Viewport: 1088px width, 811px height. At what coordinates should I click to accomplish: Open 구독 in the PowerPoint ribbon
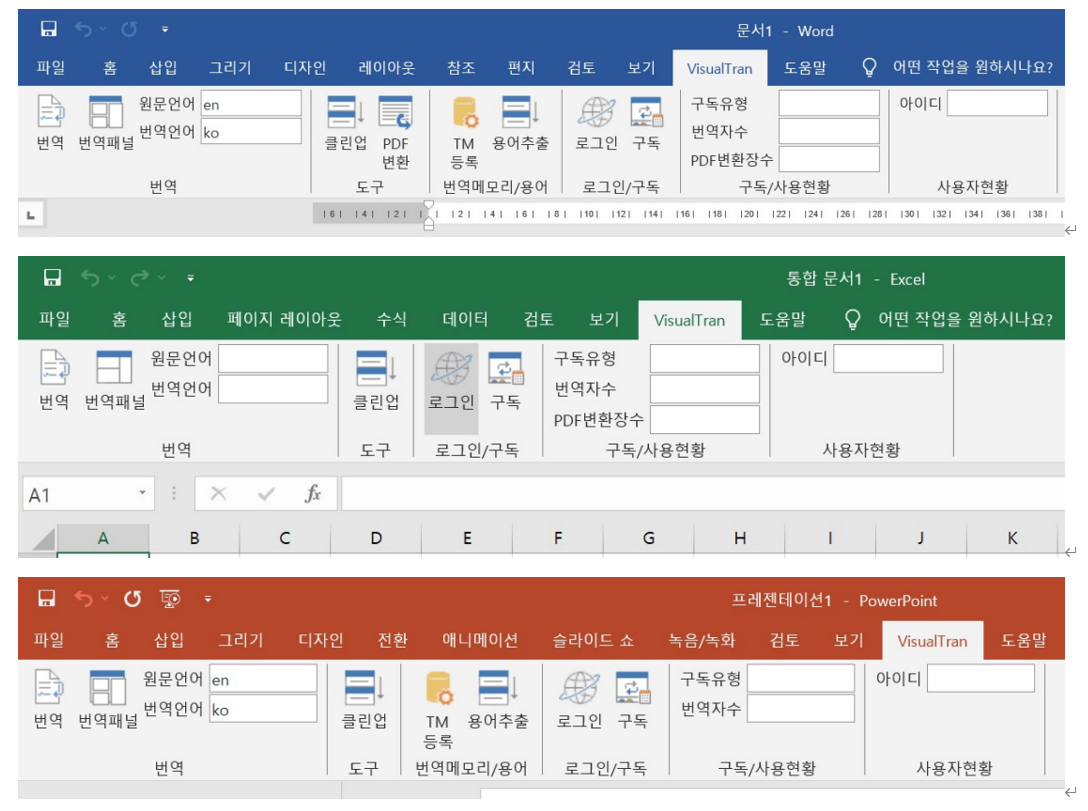pyautogui.click(x=633, y=699)
